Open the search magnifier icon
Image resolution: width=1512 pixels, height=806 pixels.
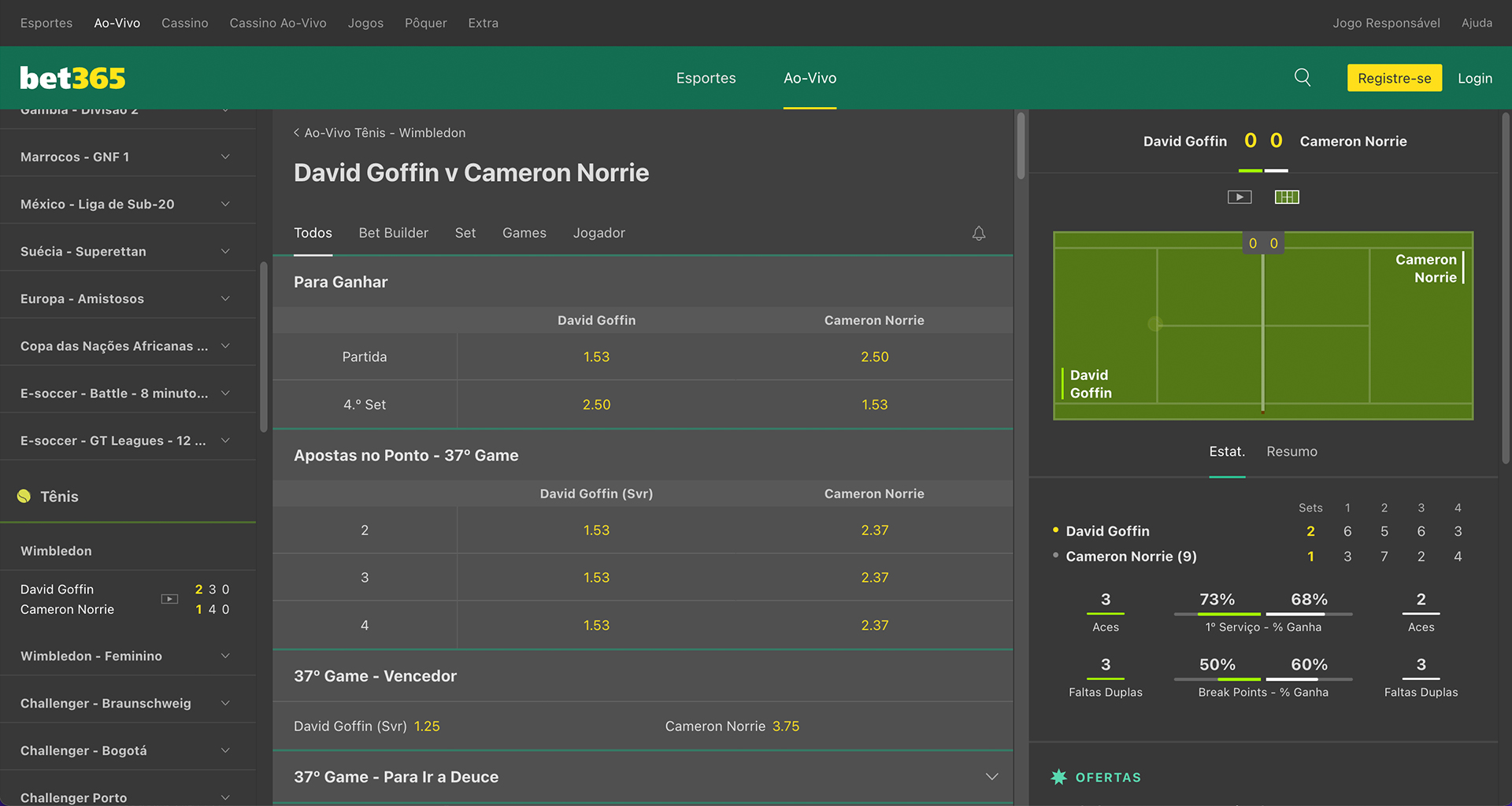click(1303, 77)
